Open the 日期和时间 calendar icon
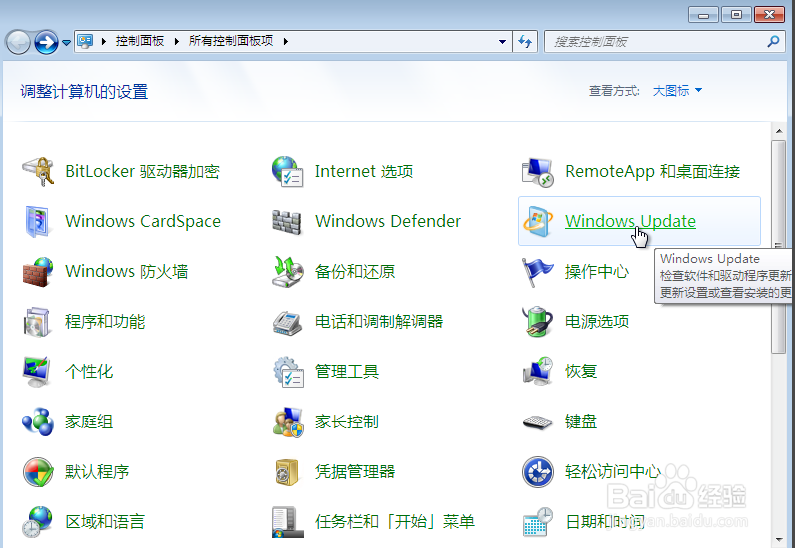 point(537,522)
